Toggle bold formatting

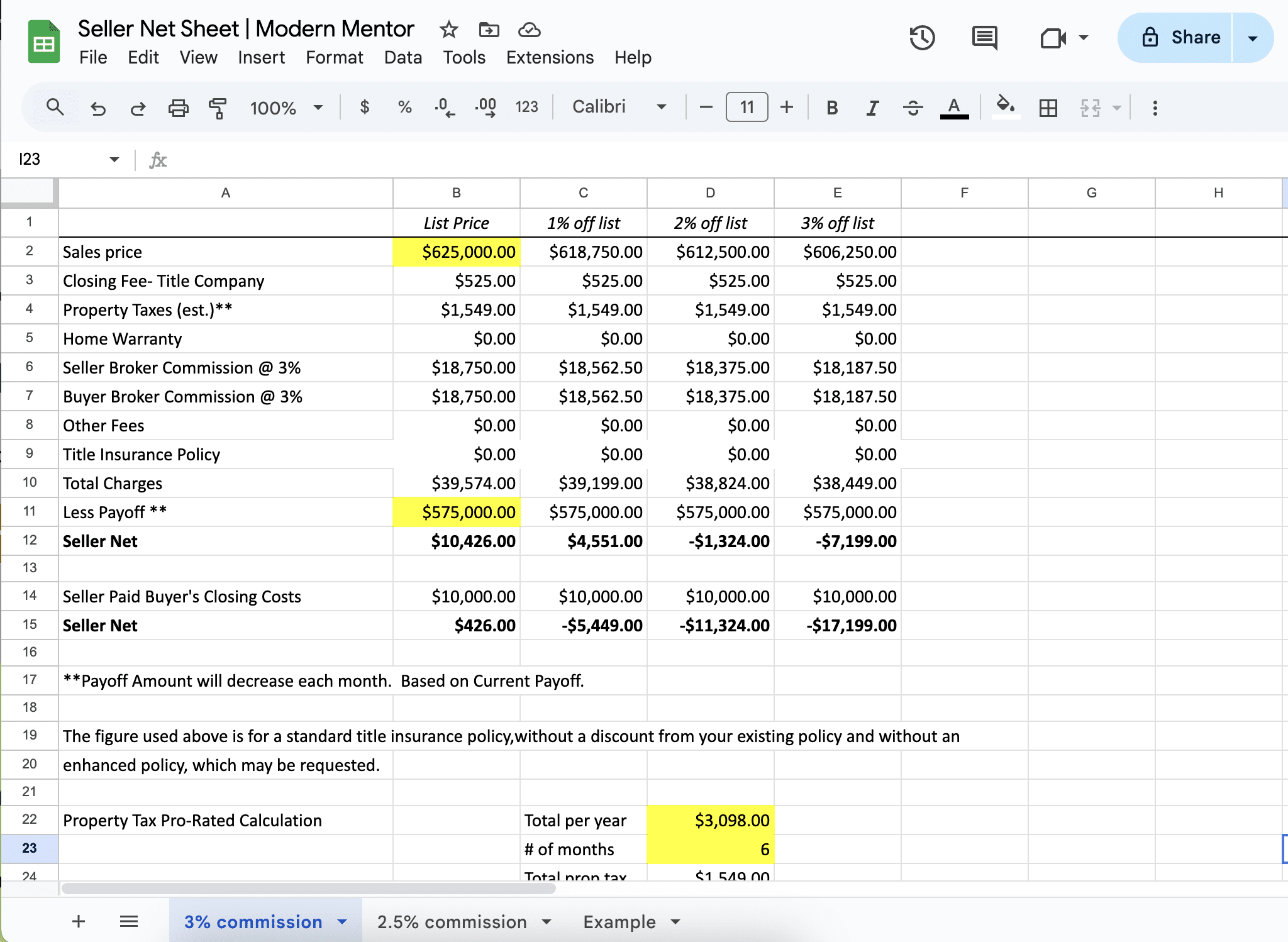pos(832,108)
